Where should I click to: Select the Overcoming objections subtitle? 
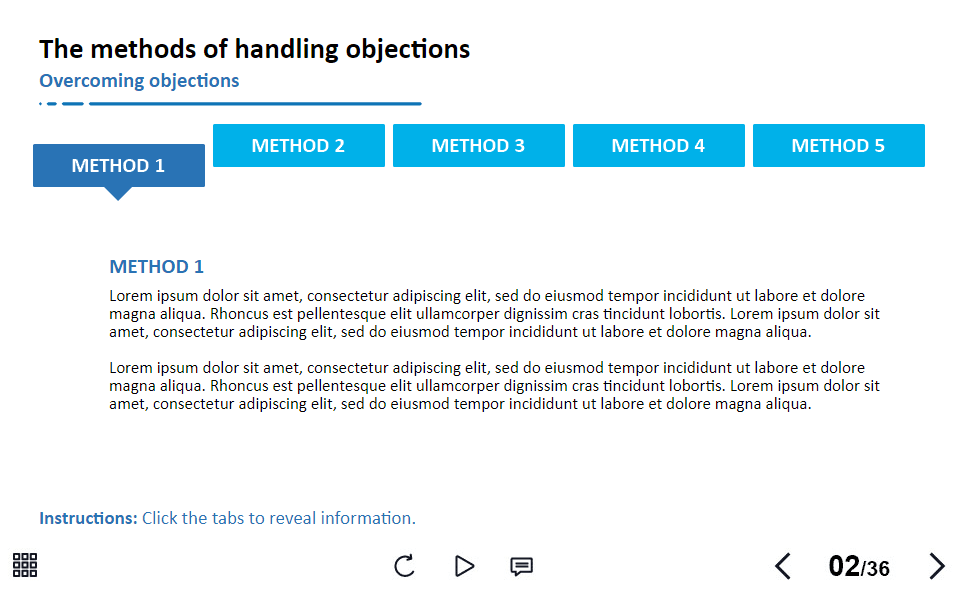139,81
